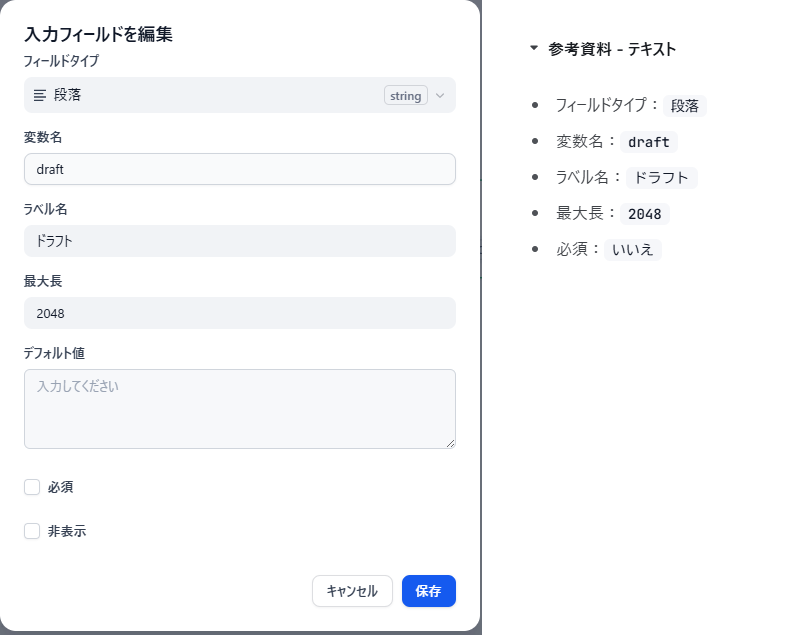
Task: Enable the 必須 checkbox
Action: pos(32,487)
